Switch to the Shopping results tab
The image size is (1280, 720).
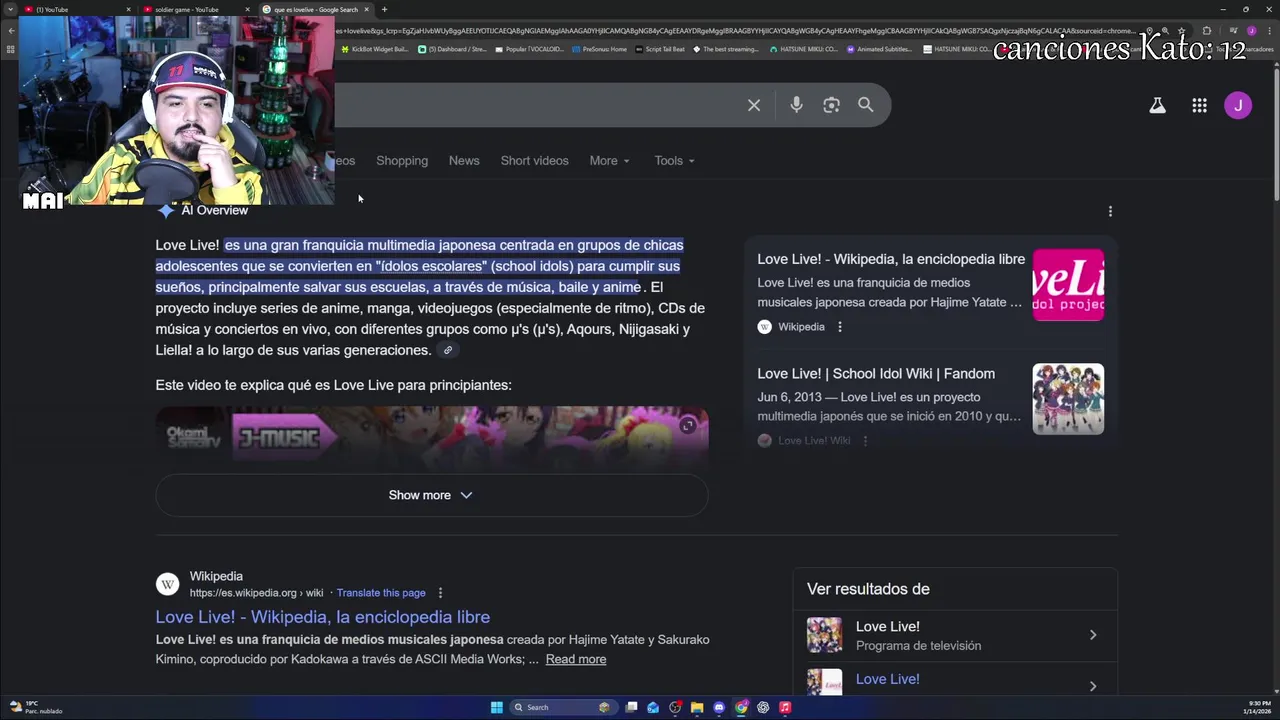pos(402,161)
